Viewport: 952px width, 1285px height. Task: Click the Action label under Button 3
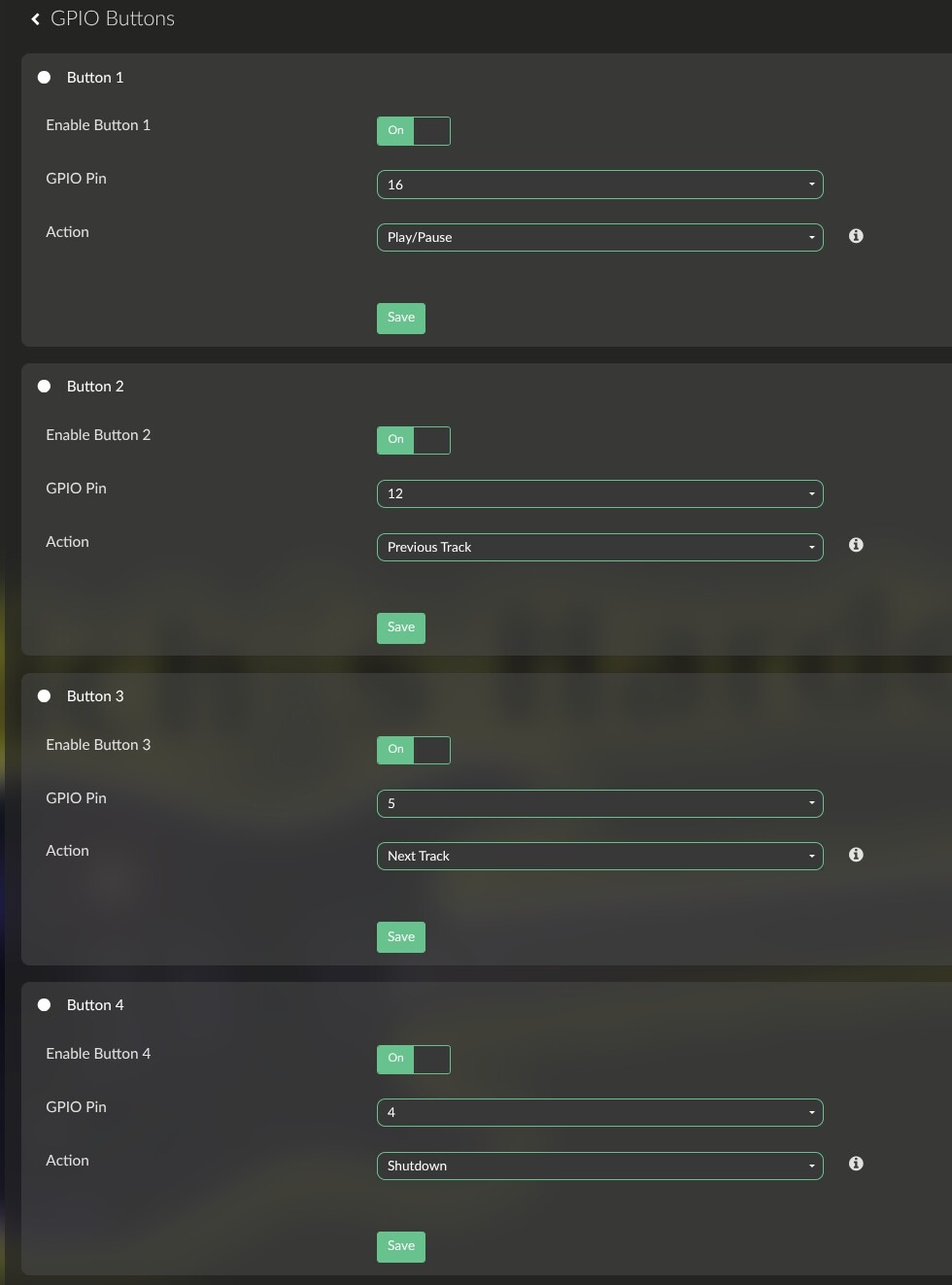(x=67, y=851)
